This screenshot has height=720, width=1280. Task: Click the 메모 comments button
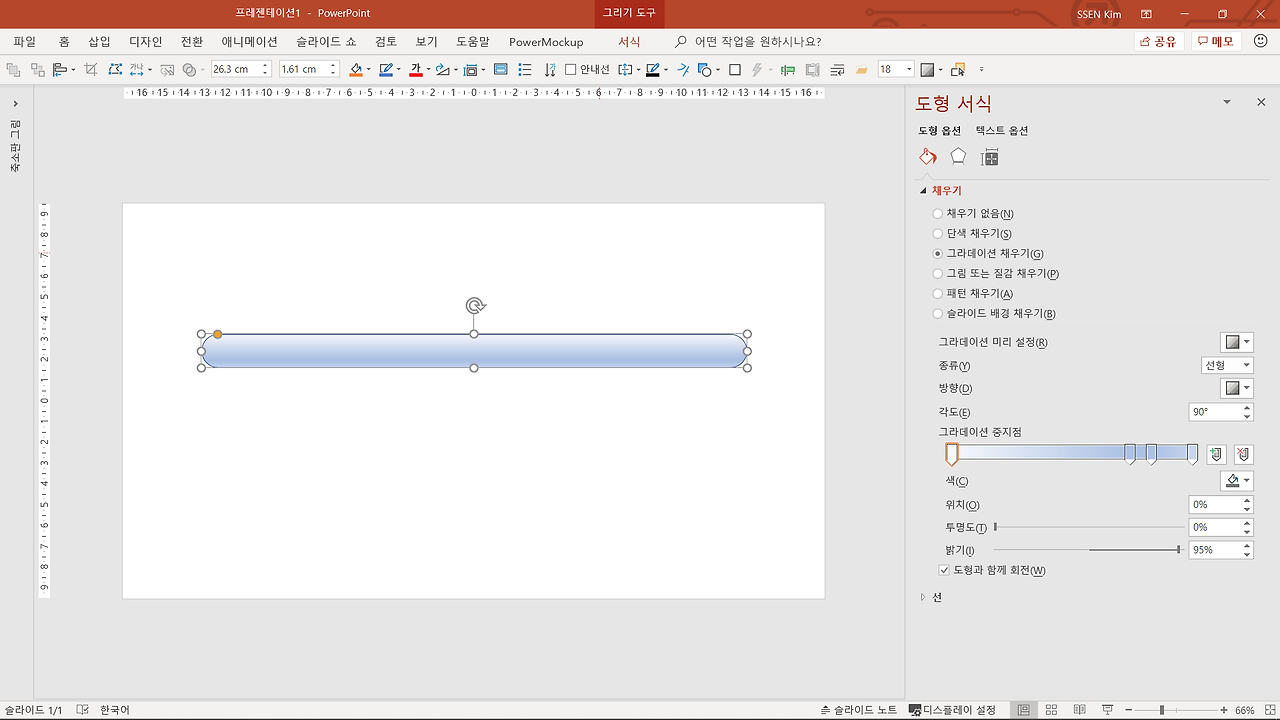1216,42
